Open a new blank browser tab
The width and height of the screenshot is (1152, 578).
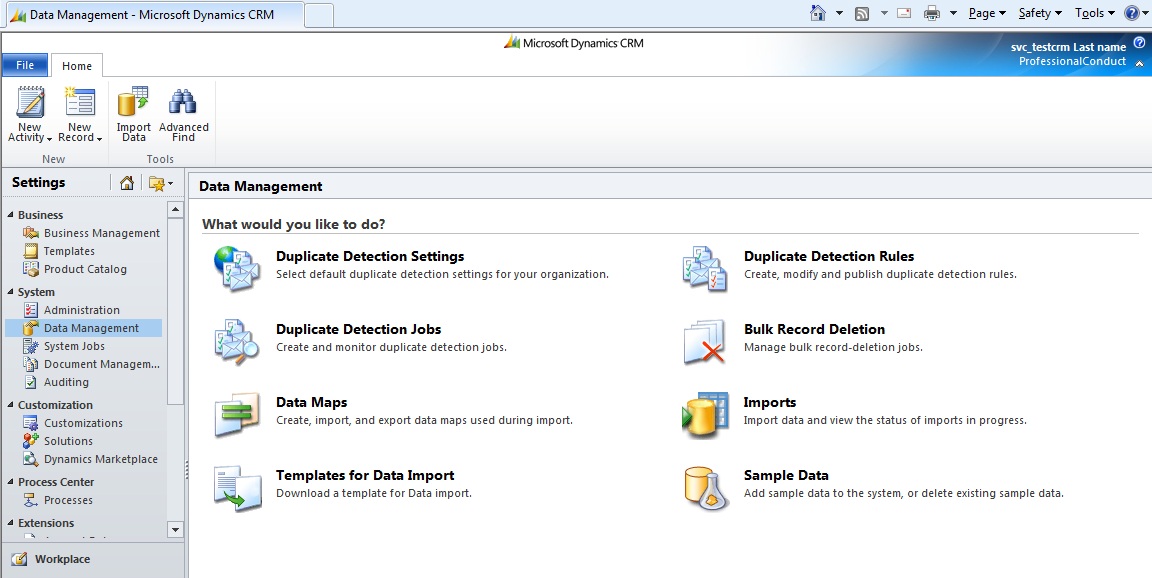click(x=318, y=15)
